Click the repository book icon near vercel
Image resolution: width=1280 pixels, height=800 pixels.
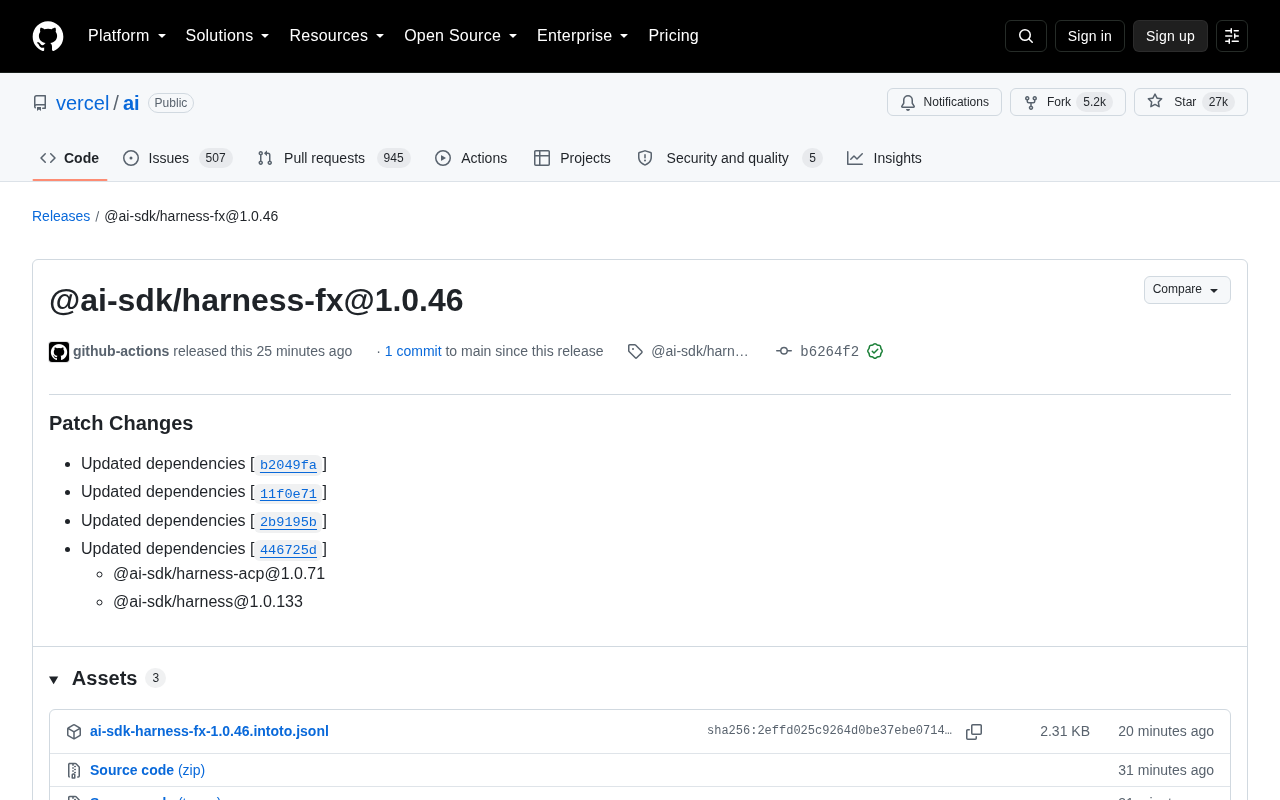pos(40,103)
